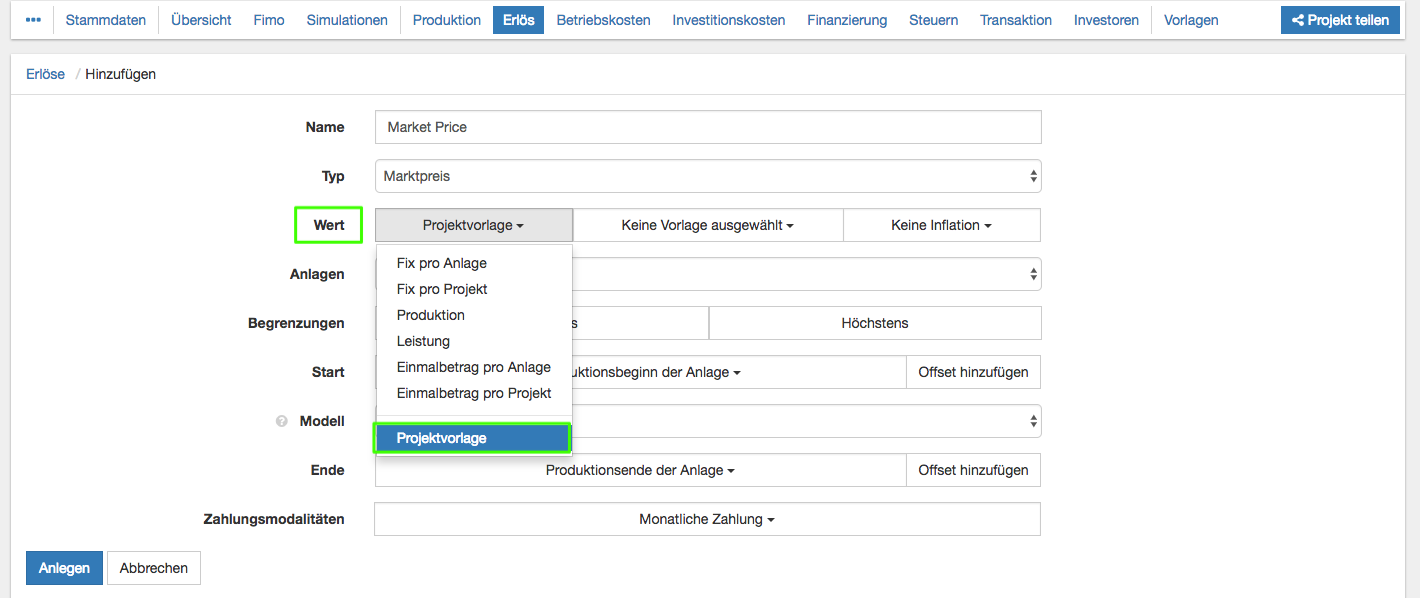
Task: Choose Einmalbetrag pro Projekt option
Action: (473, 393)
